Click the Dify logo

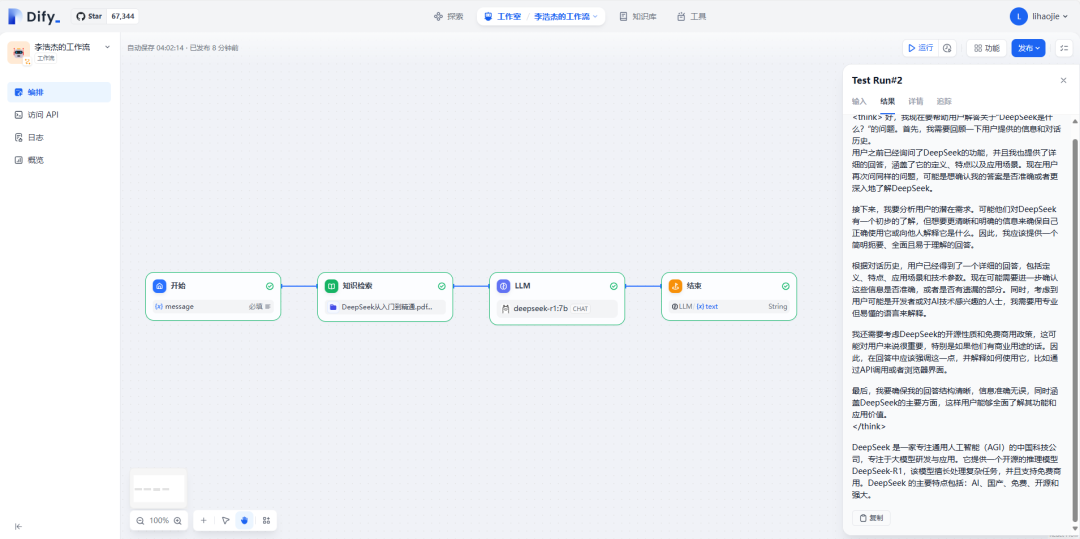pos(34,17)
